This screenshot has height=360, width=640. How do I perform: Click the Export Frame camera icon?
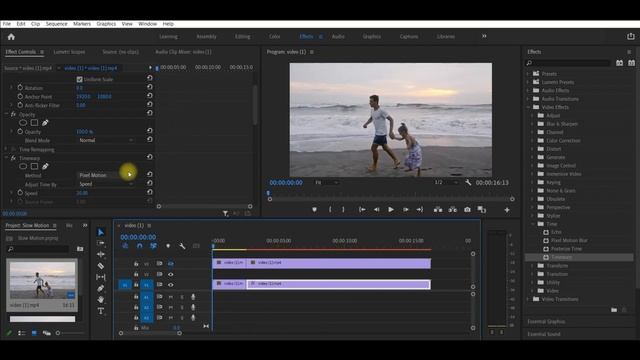(467, 209)
